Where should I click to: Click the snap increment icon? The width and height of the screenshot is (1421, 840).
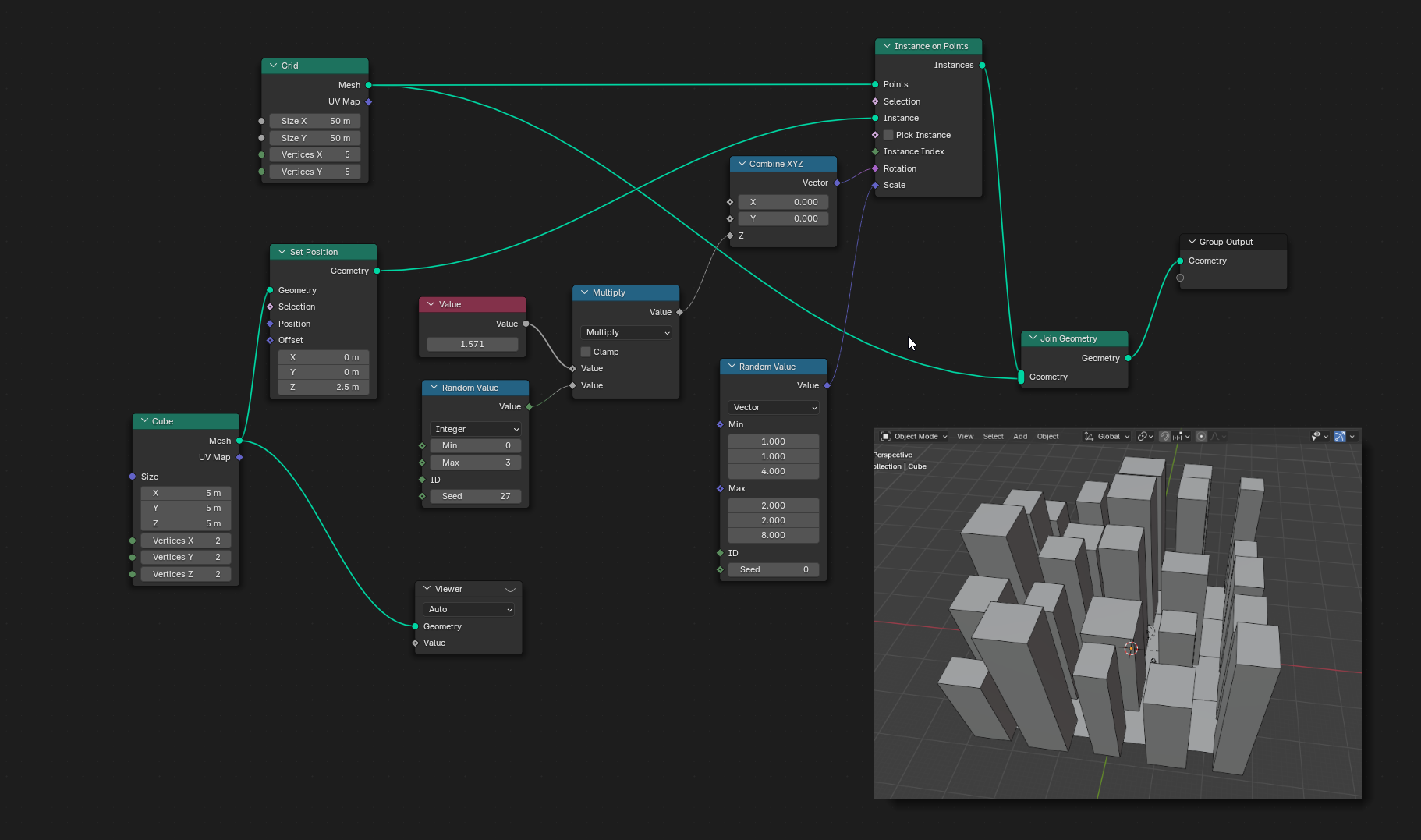click(x=1178, y=437)
